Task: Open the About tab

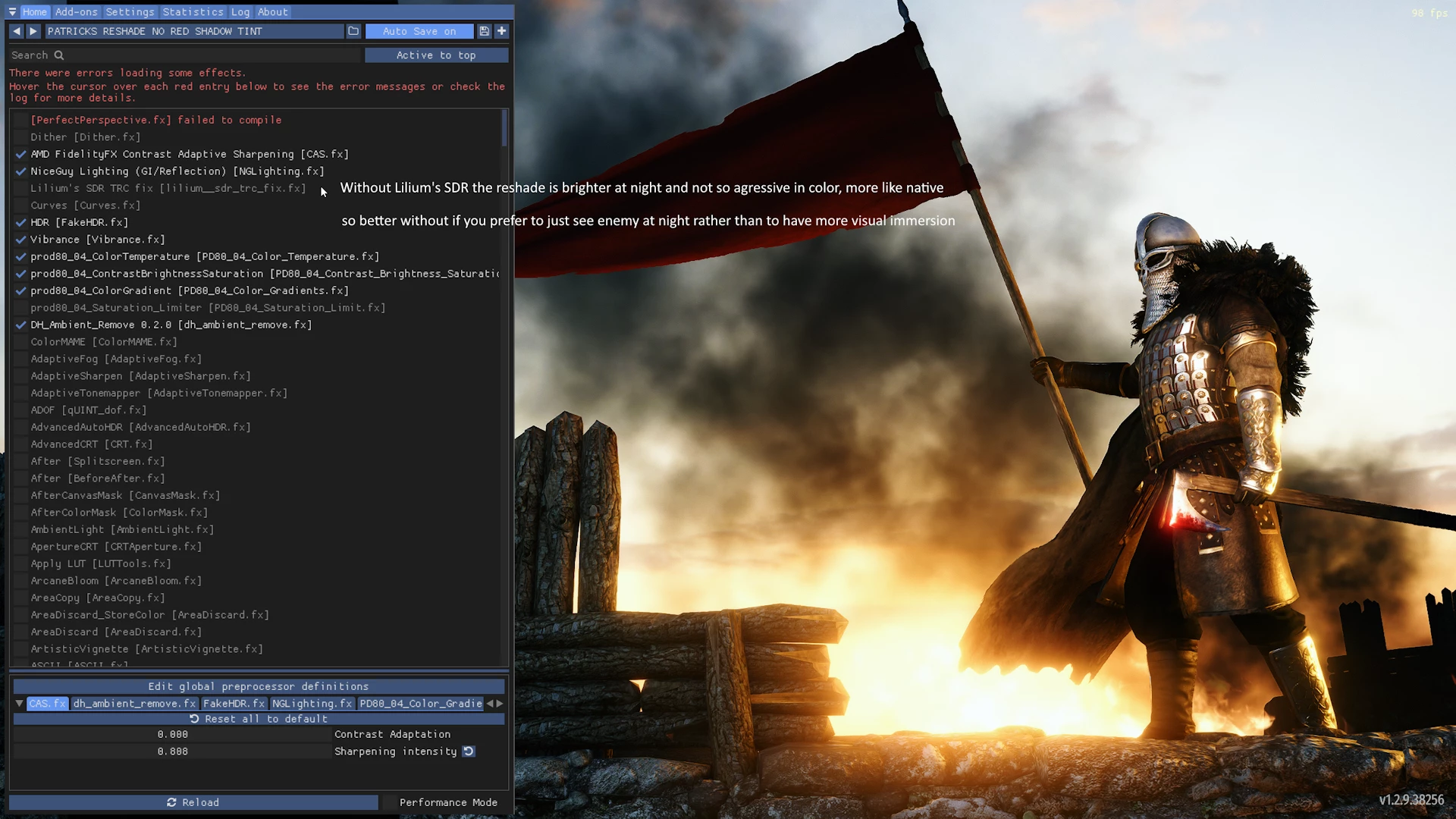Action: 273,12
